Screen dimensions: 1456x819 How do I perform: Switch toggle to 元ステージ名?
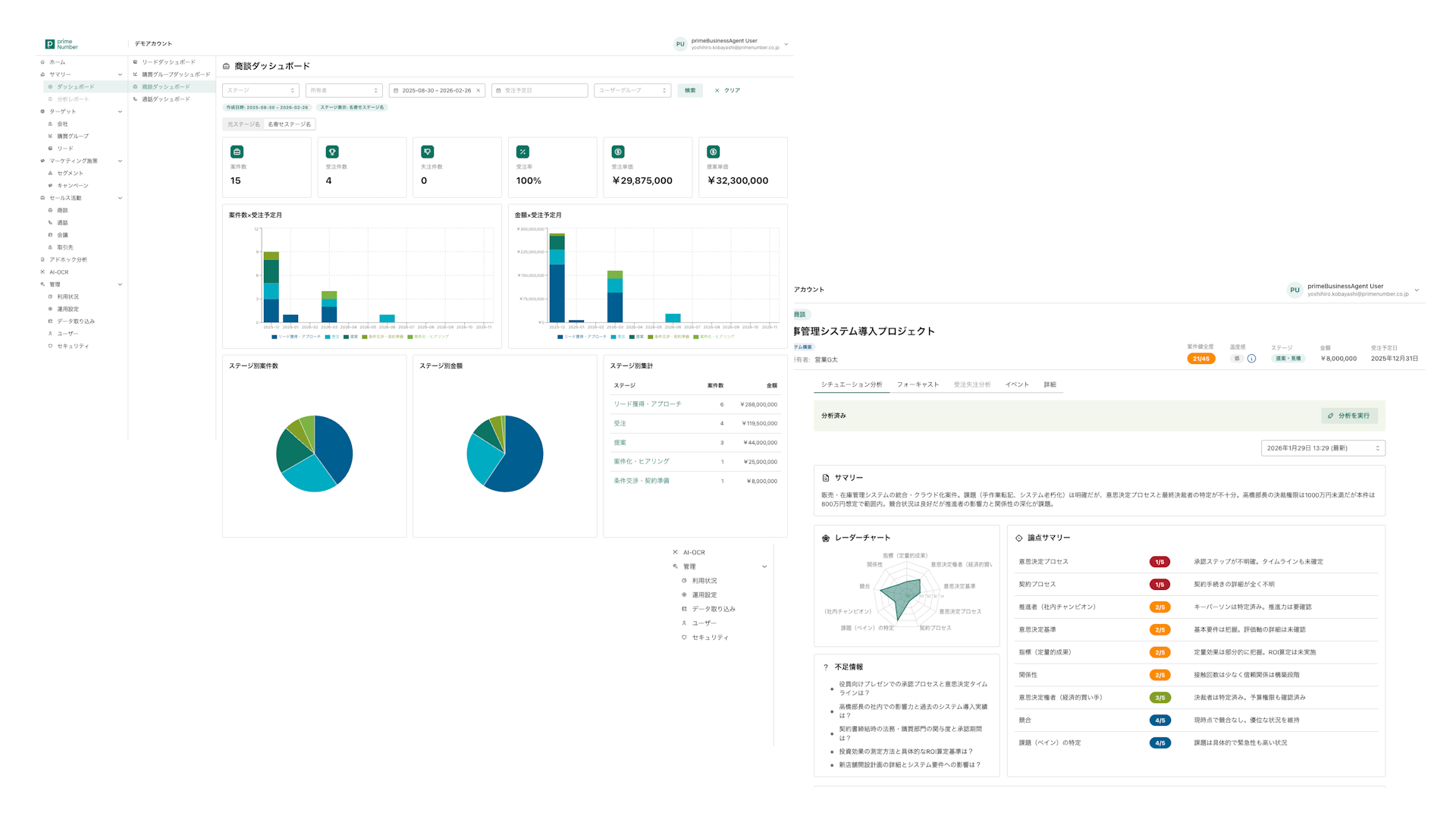(243, 124)
